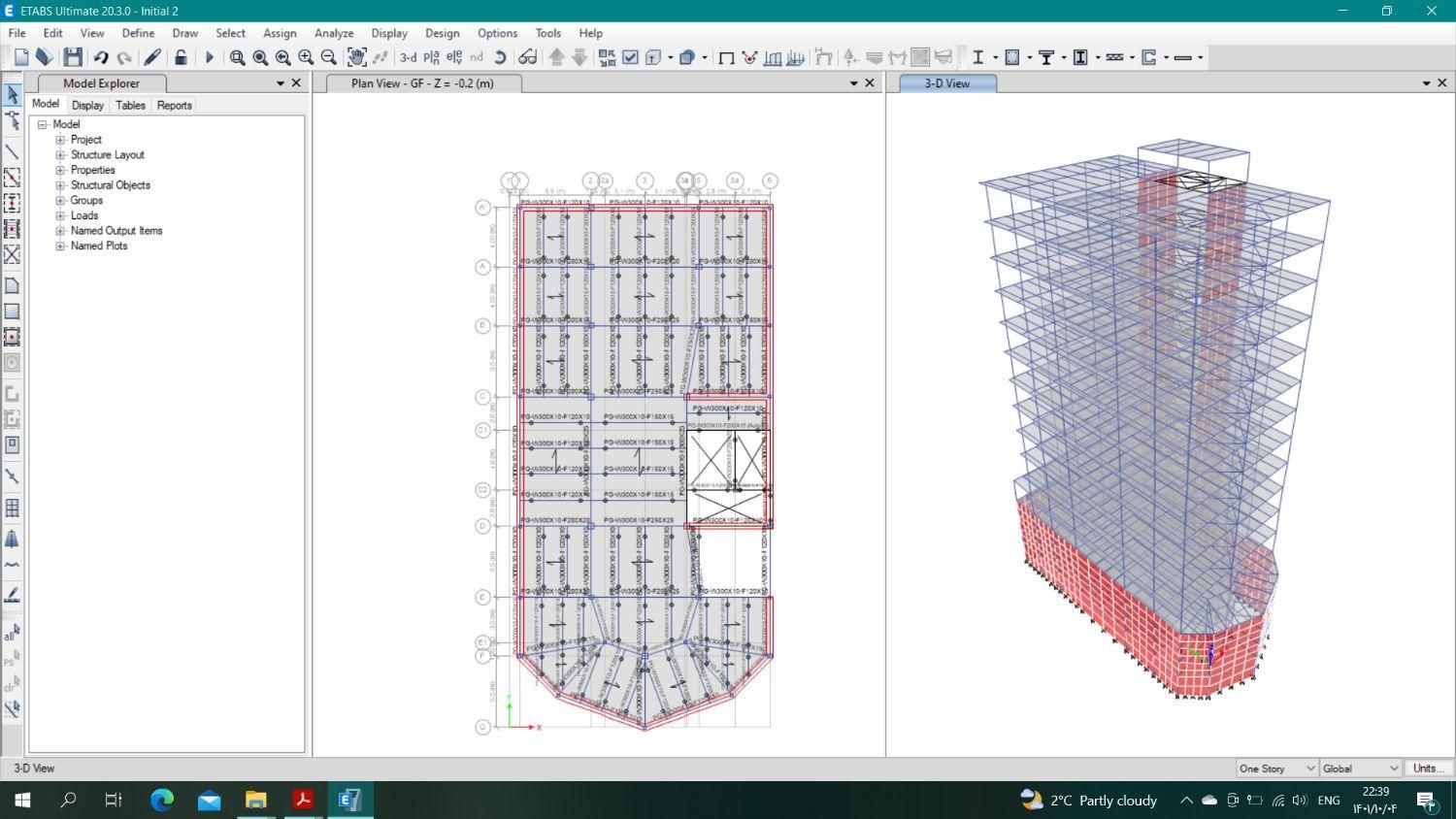
Task: Select Named Plots in tree
Action: point(99,246)
